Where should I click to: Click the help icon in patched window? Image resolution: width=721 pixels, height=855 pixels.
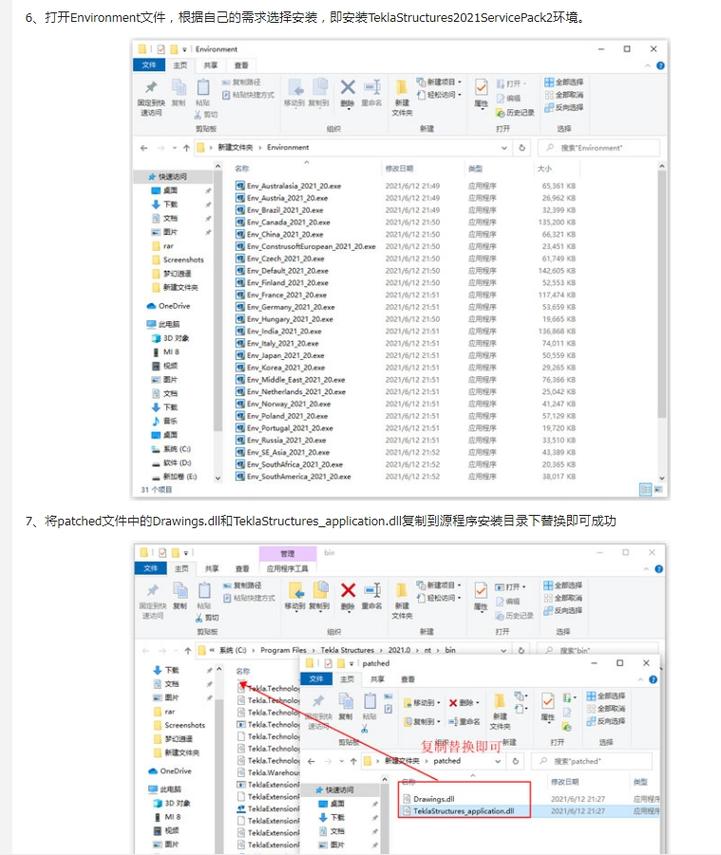coord(653,679)
